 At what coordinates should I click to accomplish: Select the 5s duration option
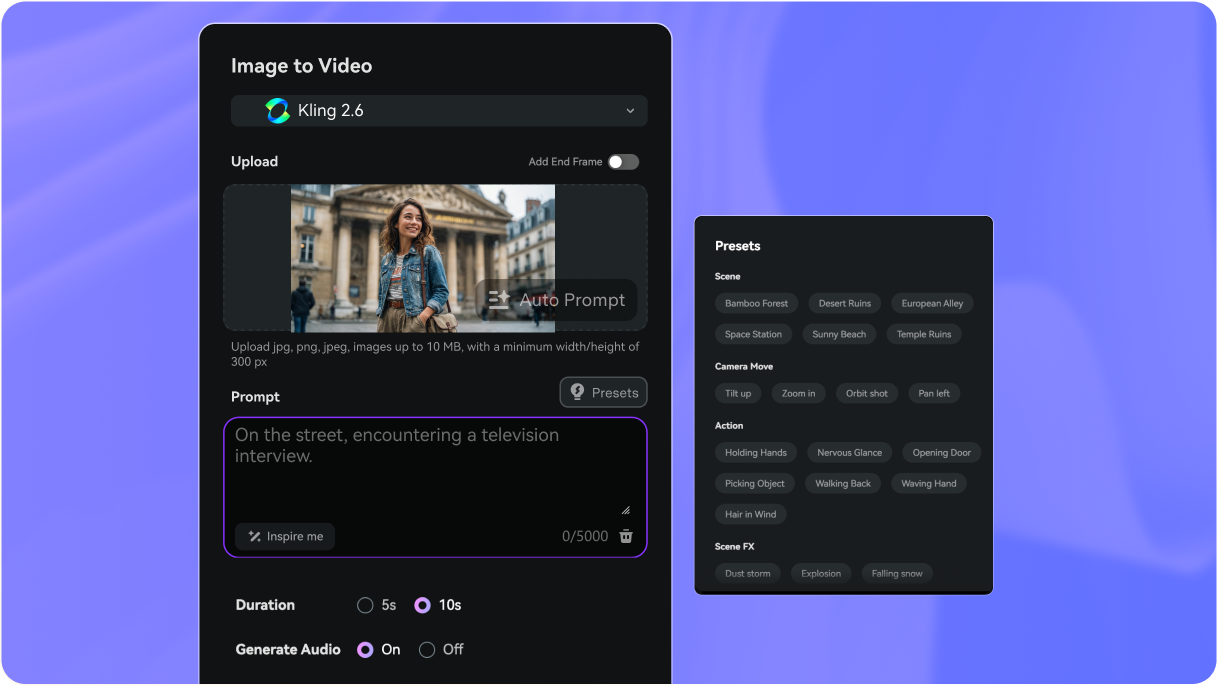coord(365,605)
